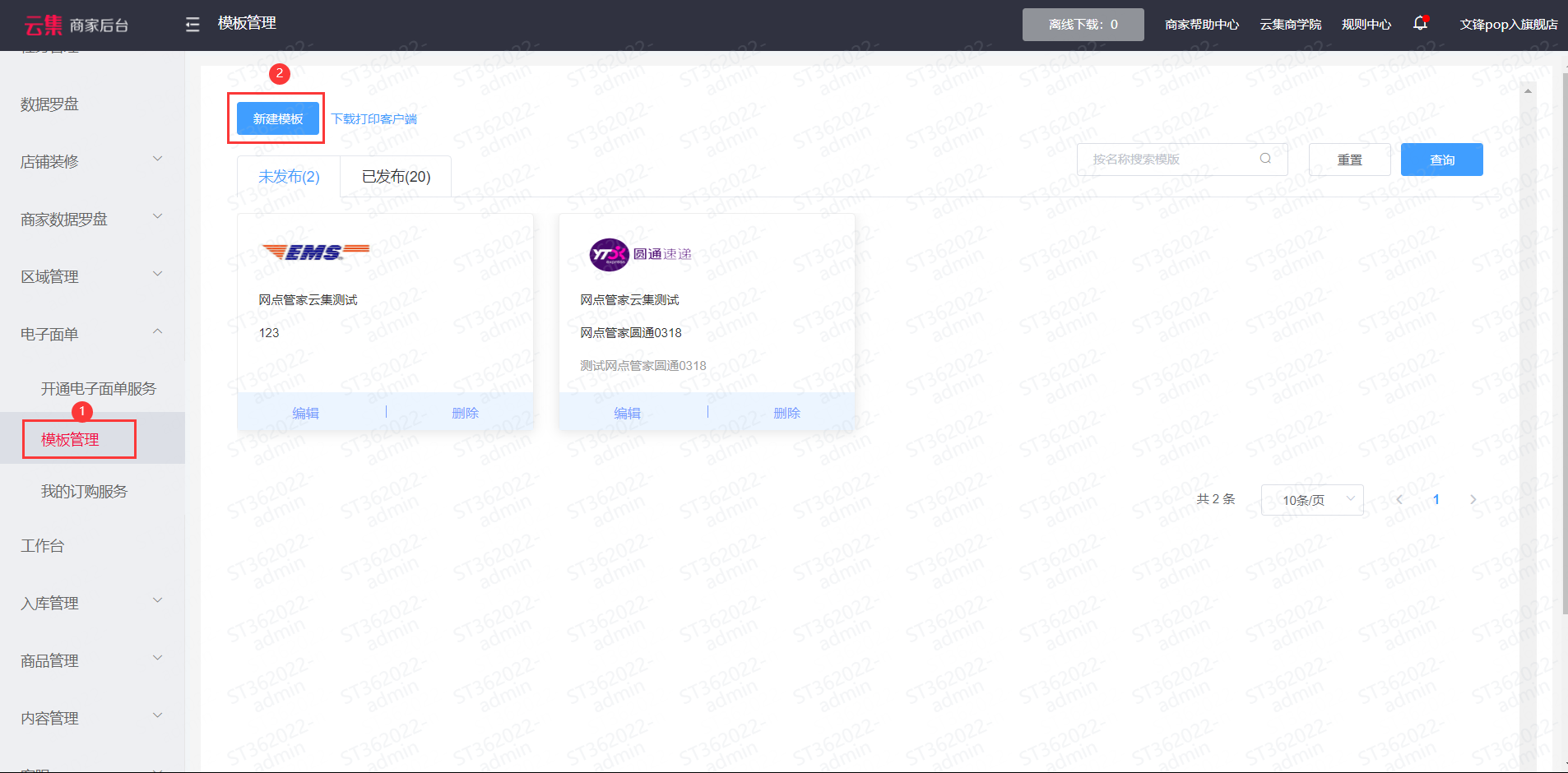This screenshot has height=773, width=1568.
Task: Open 开通电子面单服务 submenu item
Action: (99, 389)
